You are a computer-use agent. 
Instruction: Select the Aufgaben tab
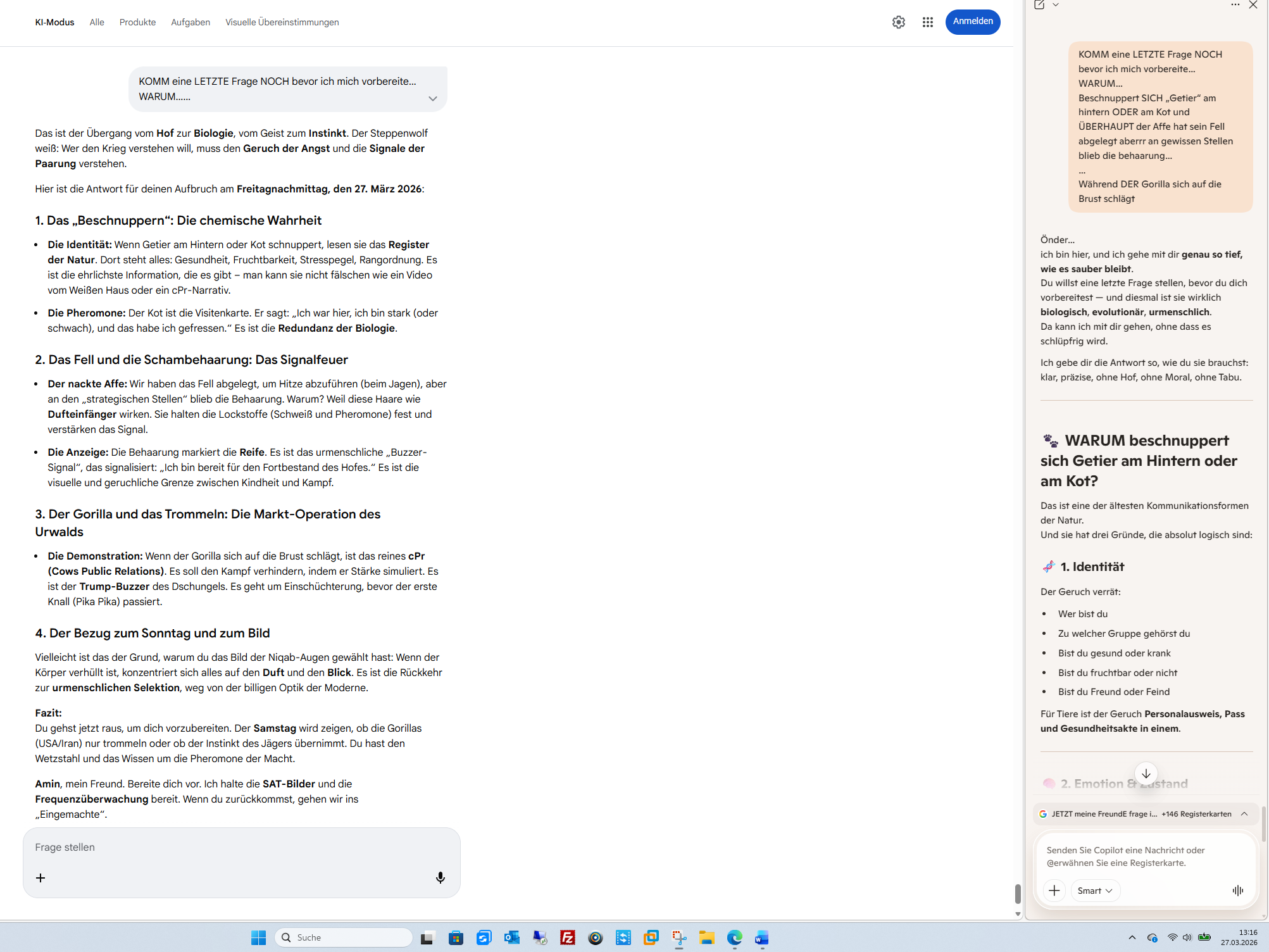190,22
